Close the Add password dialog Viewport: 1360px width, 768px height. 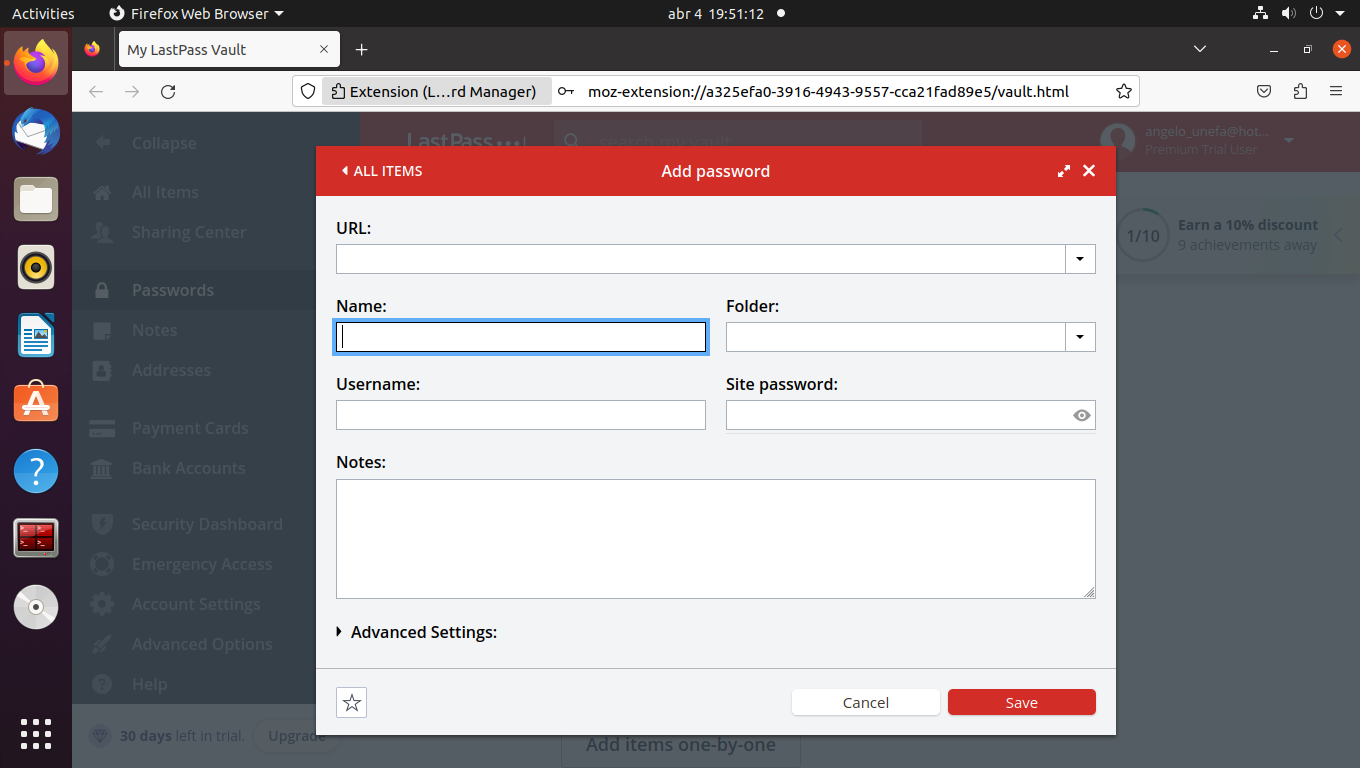1089,171
